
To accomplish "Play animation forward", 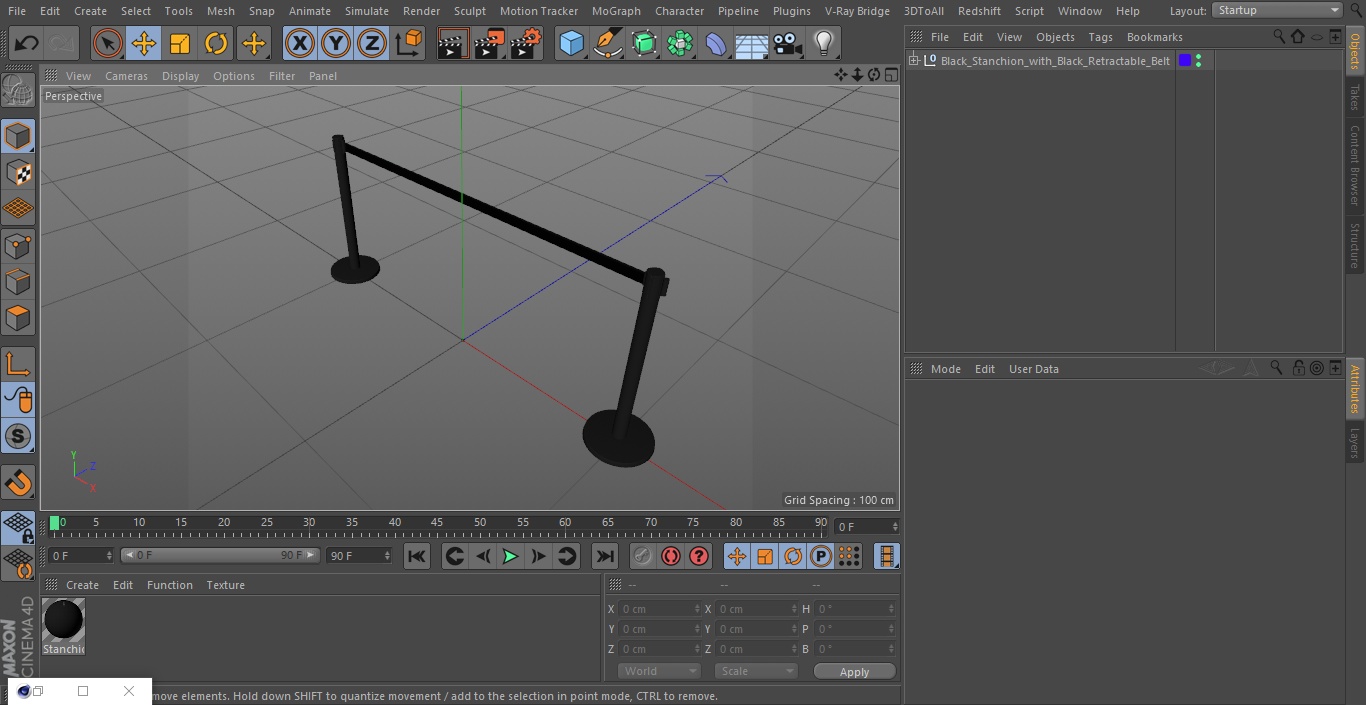I will tap(510, 556).
